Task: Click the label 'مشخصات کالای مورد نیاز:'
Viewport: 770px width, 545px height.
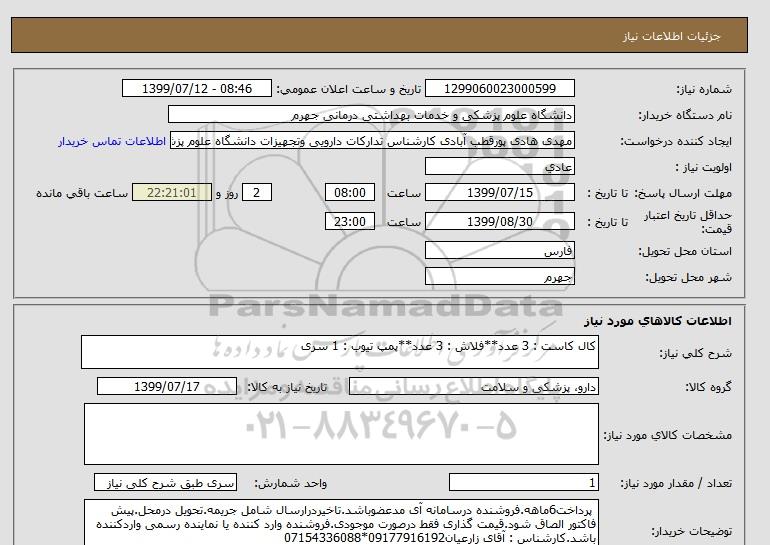Action: (x=668, y=435)
